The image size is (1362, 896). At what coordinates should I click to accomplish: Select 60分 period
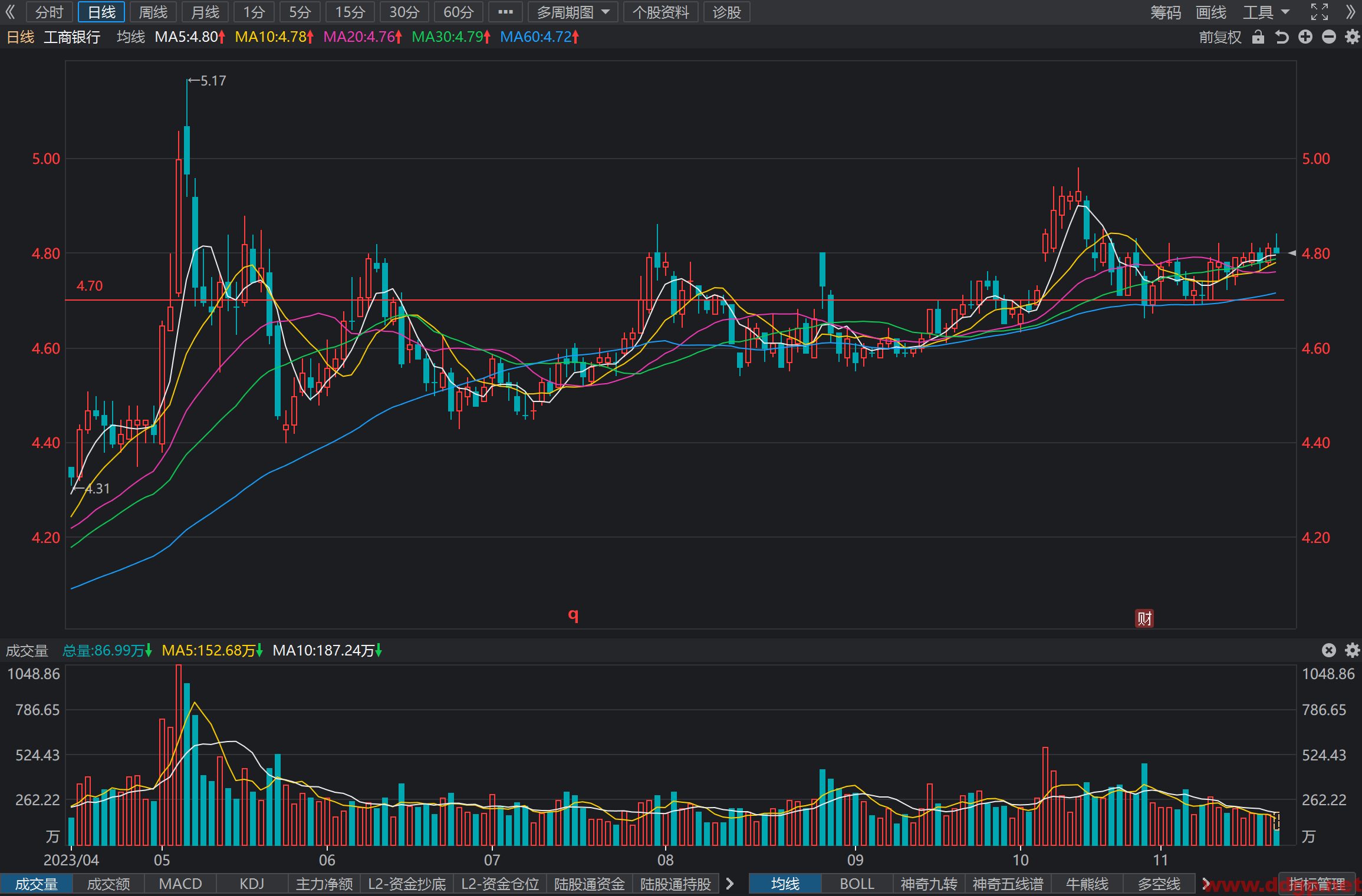point(459,12)
